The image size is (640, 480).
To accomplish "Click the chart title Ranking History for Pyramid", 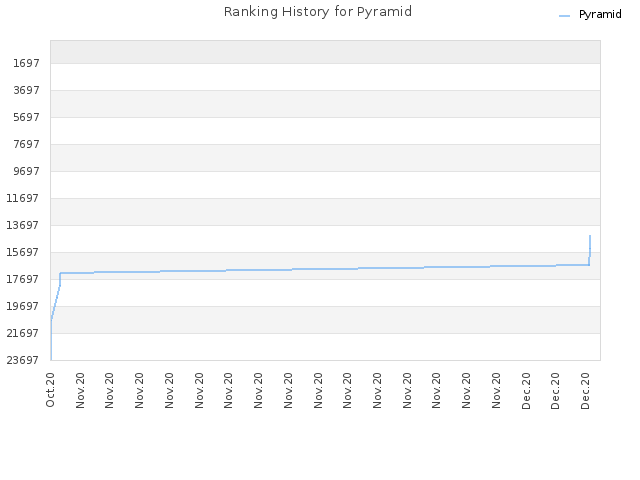I will coord(318,12).
